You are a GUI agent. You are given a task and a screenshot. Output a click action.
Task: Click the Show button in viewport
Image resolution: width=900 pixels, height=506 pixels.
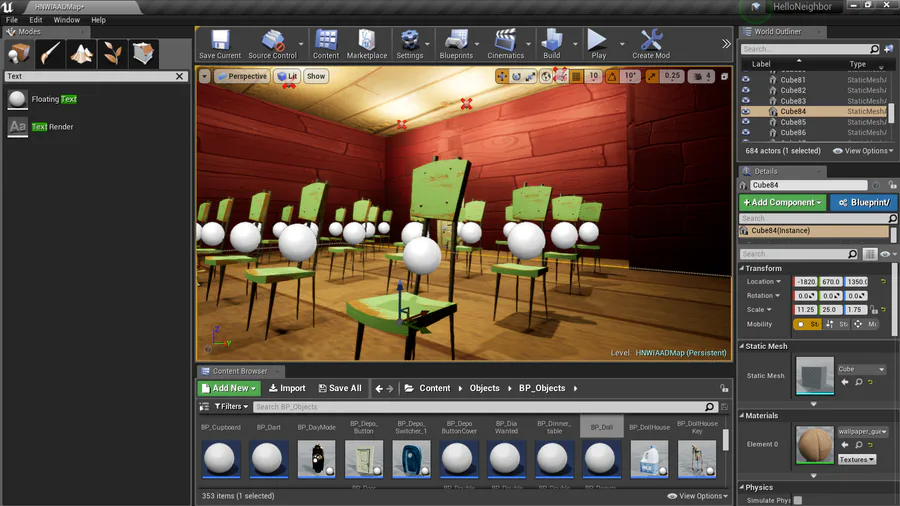pos(316,76)
